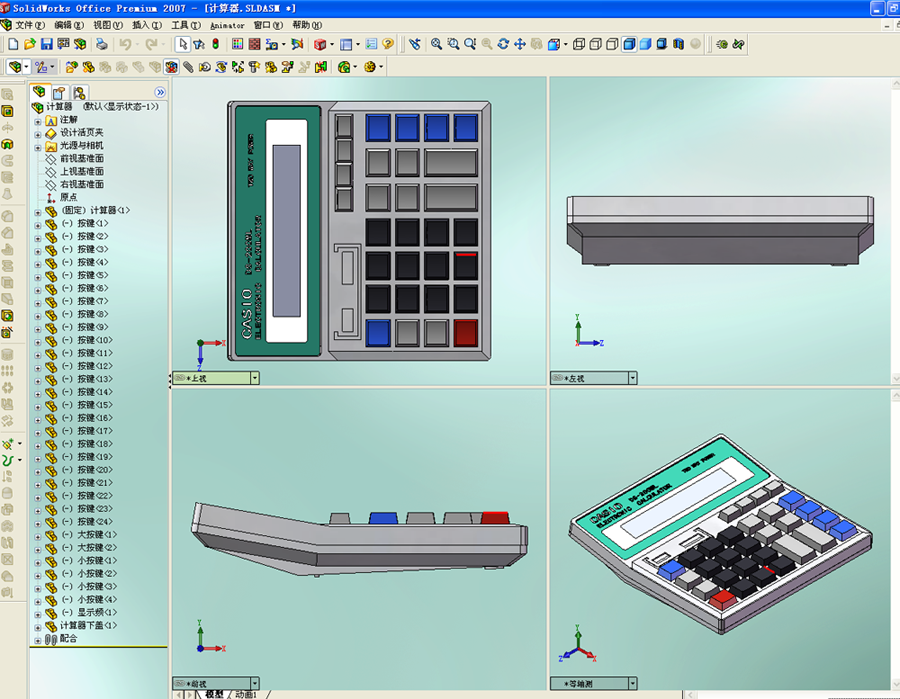
Task: Toggle Shaded With Edges display
Action: 629,44
